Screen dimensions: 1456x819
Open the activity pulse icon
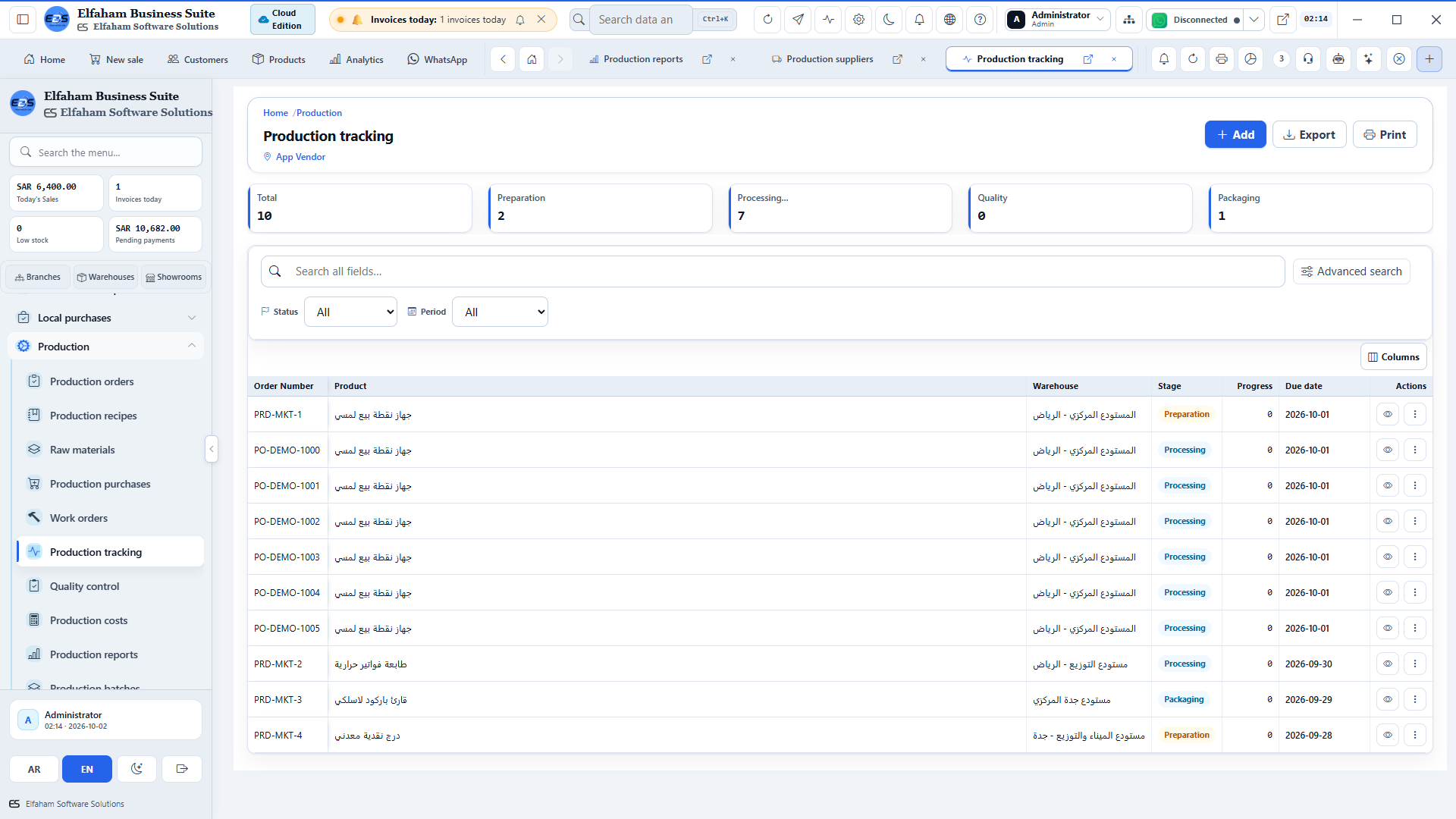828,20
